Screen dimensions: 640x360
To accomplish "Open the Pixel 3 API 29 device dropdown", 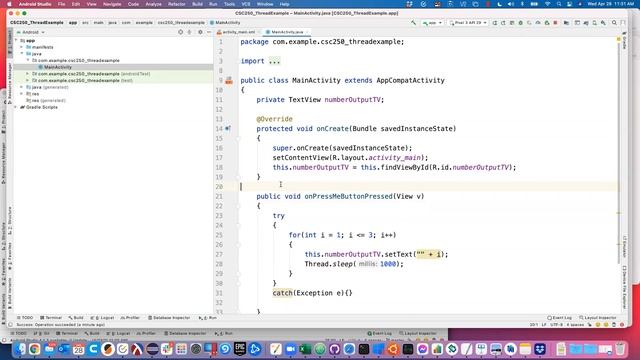I will coord(468,23).
